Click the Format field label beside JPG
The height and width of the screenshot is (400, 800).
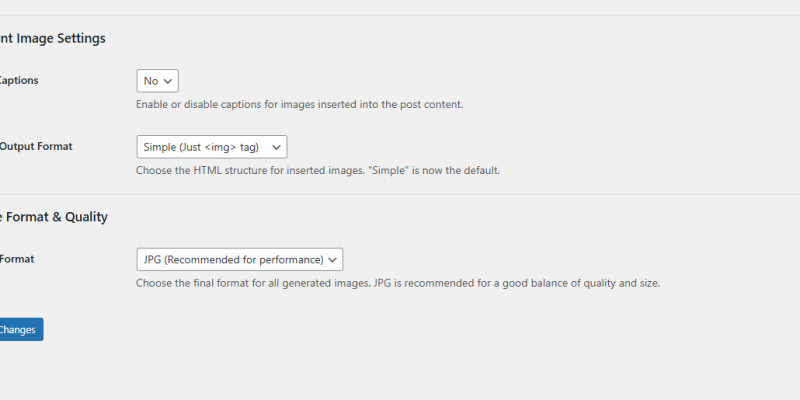17,259
